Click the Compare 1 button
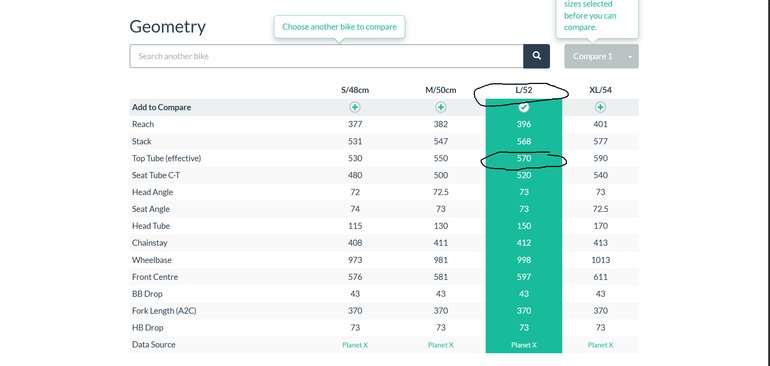This screenshot has width=770, height=366. tap(593, 56)
